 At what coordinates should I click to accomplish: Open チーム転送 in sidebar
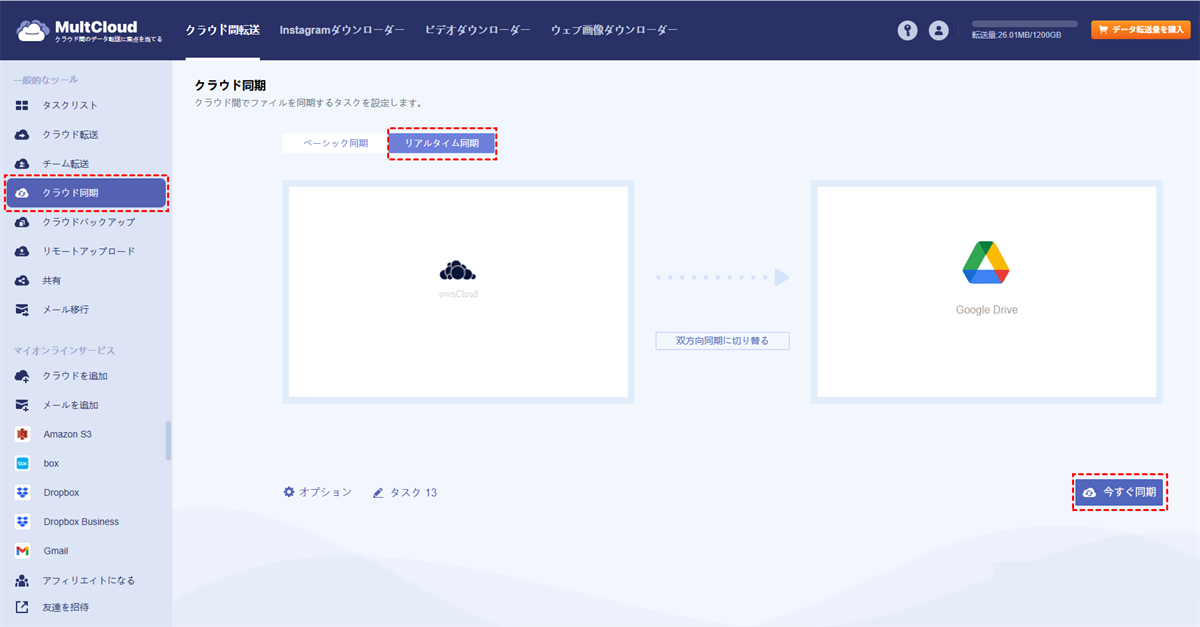click(66, 163)
